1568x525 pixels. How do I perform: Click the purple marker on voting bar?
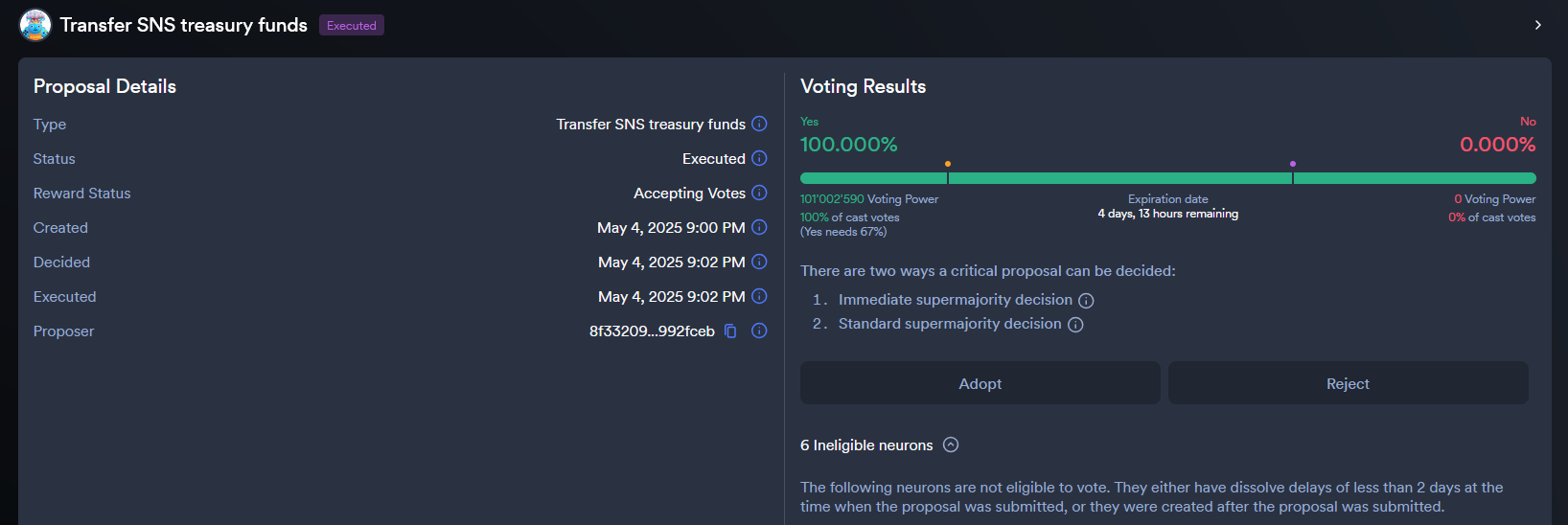coord(1293,165)
